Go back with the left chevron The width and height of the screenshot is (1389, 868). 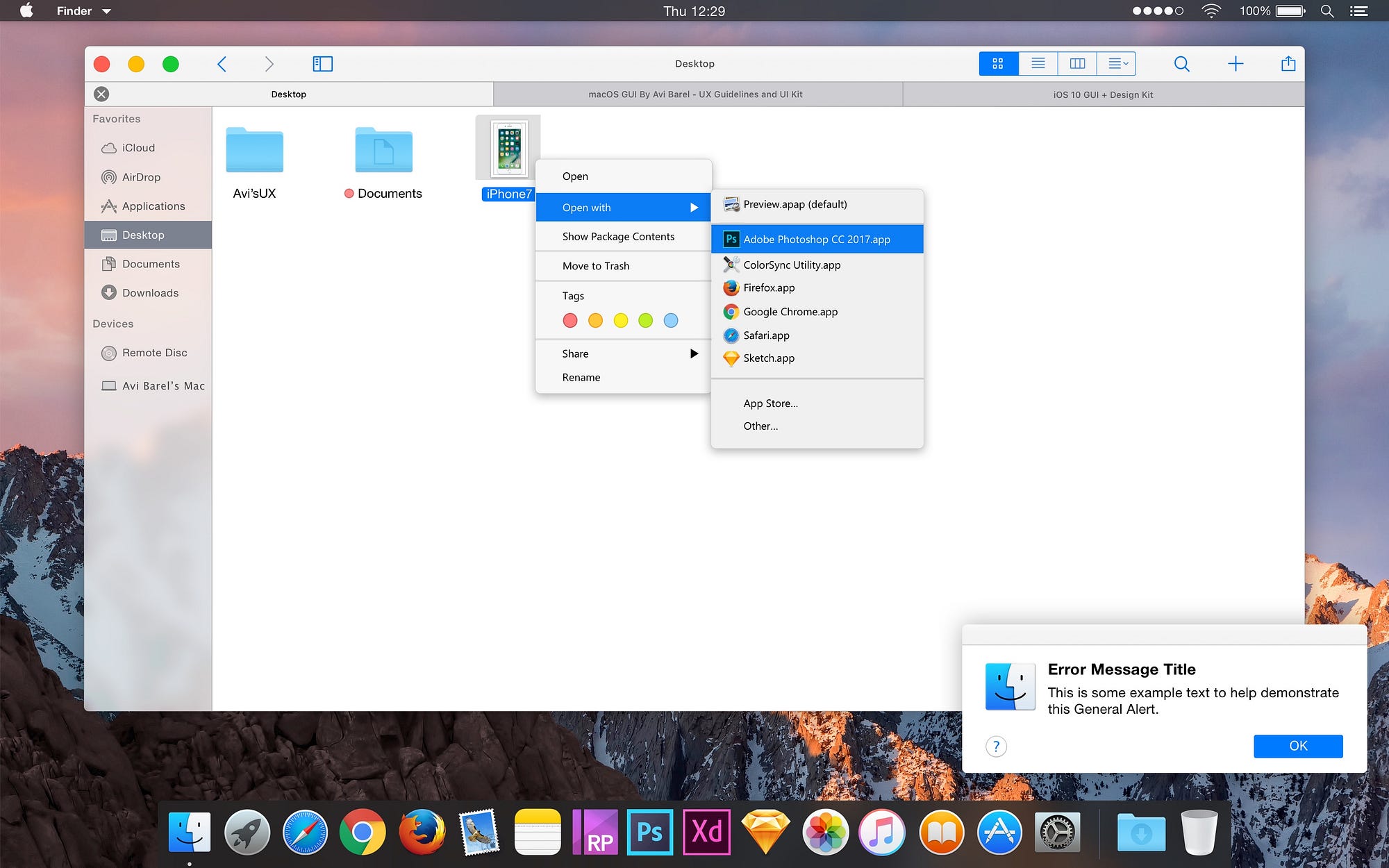tap(222, 64)
